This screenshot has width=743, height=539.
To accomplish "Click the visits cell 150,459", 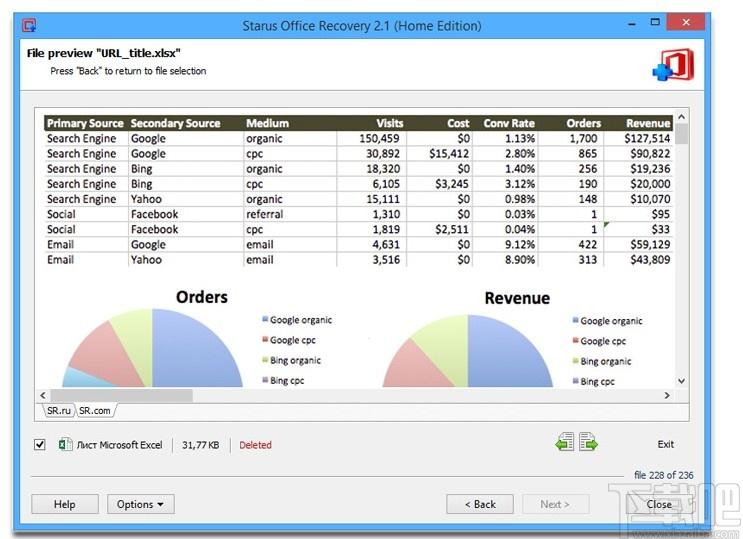I will pyautogui.click(x=379, y=138).
